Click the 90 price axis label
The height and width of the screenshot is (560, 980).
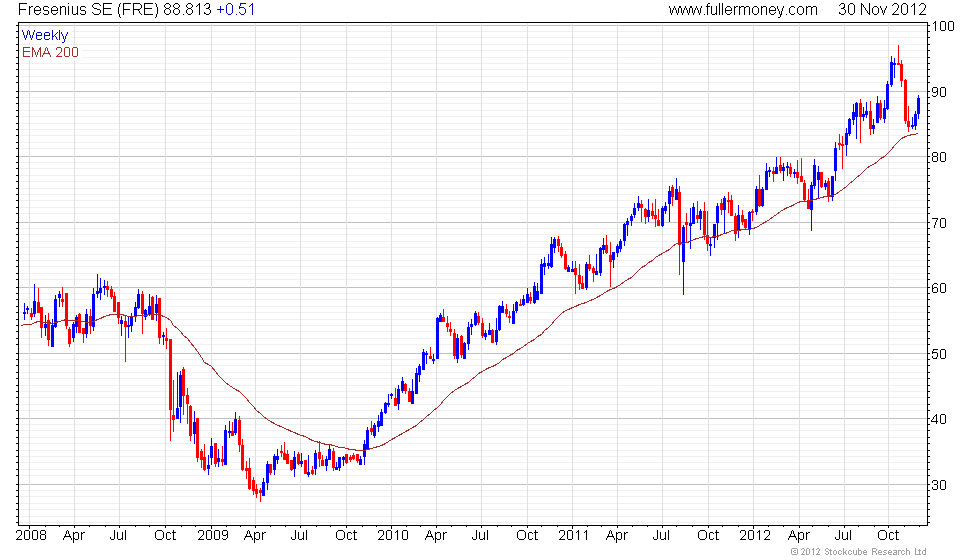coord(939,92)
